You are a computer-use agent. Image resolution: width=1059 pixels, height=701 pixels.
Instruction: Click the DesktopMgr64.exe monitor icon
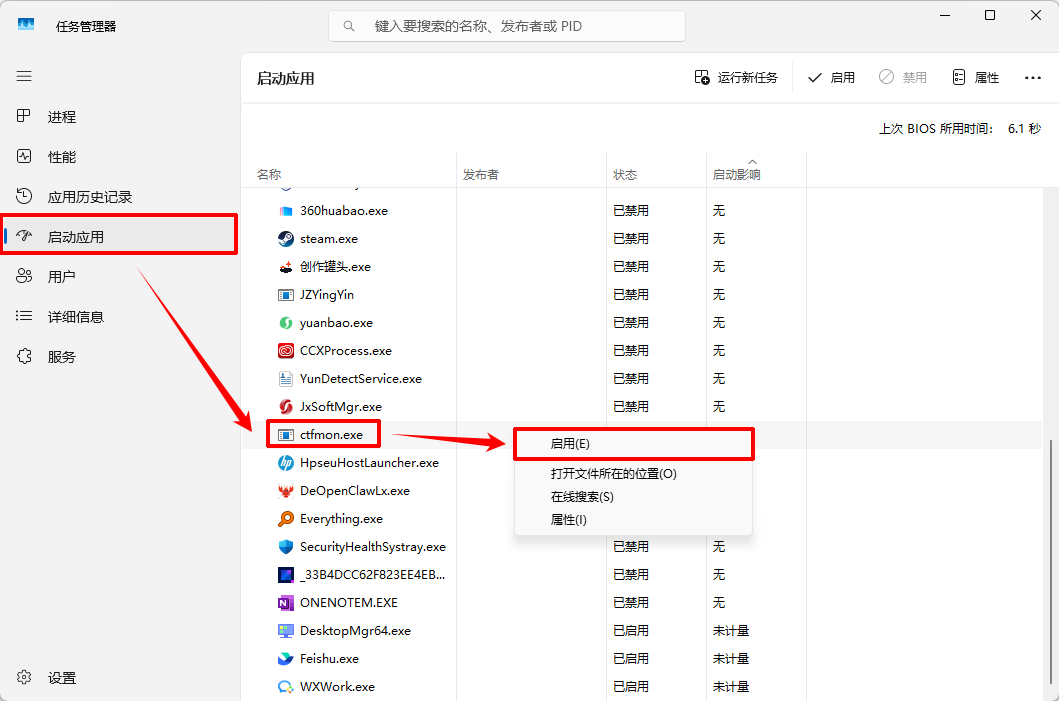(x=286, y=631)
